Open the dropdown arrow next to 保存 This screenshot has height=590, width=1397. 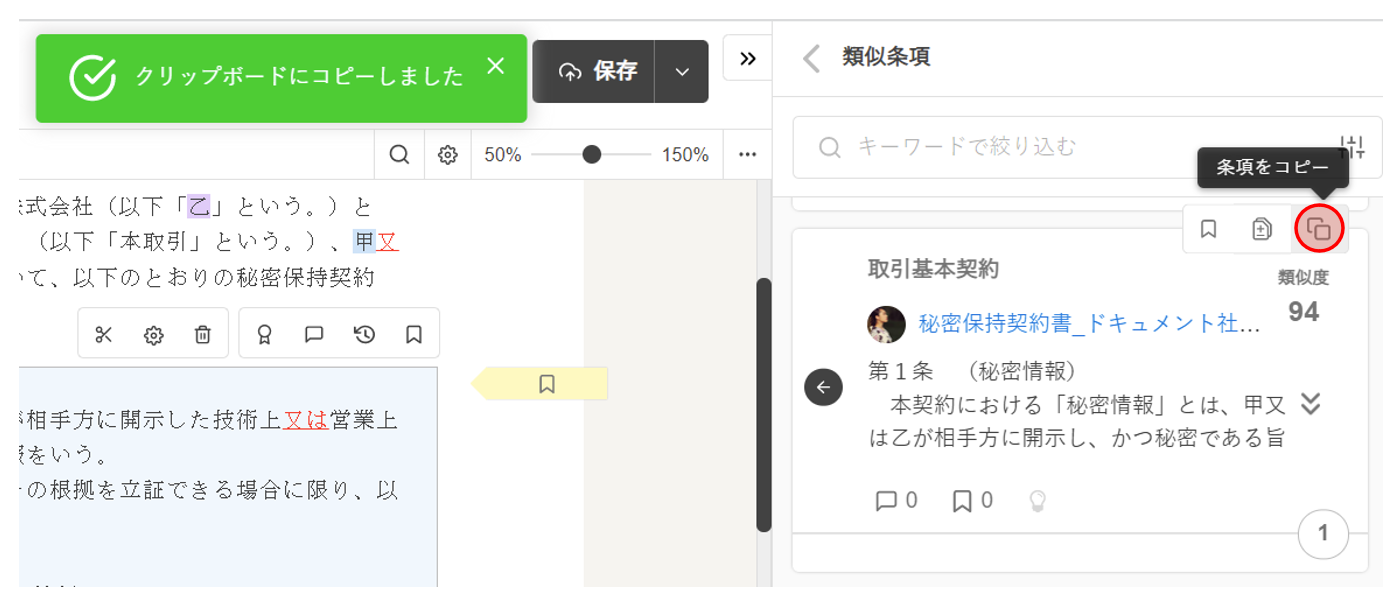coord(682,72)
